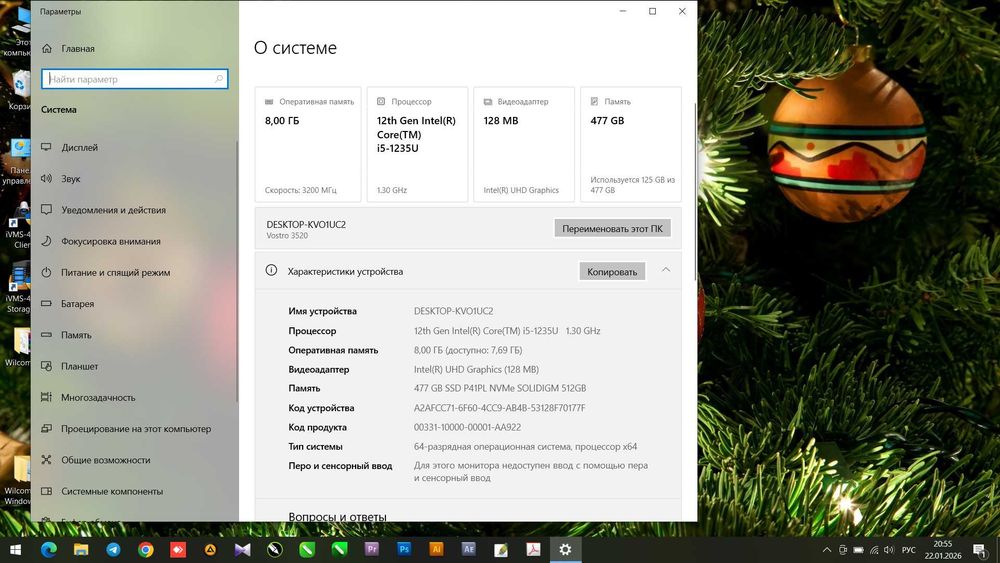Click the battery tray icon
The image size is (1000, 563).
click(x=858, y=550)
